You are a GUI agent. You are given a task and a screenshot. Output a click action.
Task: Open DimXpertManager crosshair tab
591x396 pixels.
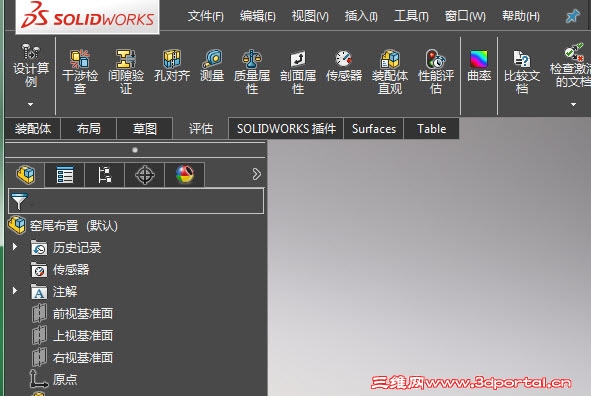pos(145,174)
